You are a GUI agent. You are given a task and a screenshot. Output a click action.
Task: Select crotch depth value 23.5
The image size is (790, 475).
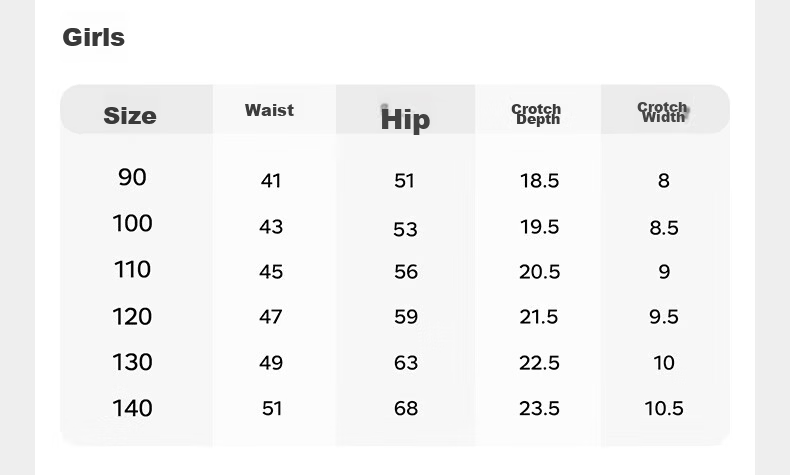[540, 409]
